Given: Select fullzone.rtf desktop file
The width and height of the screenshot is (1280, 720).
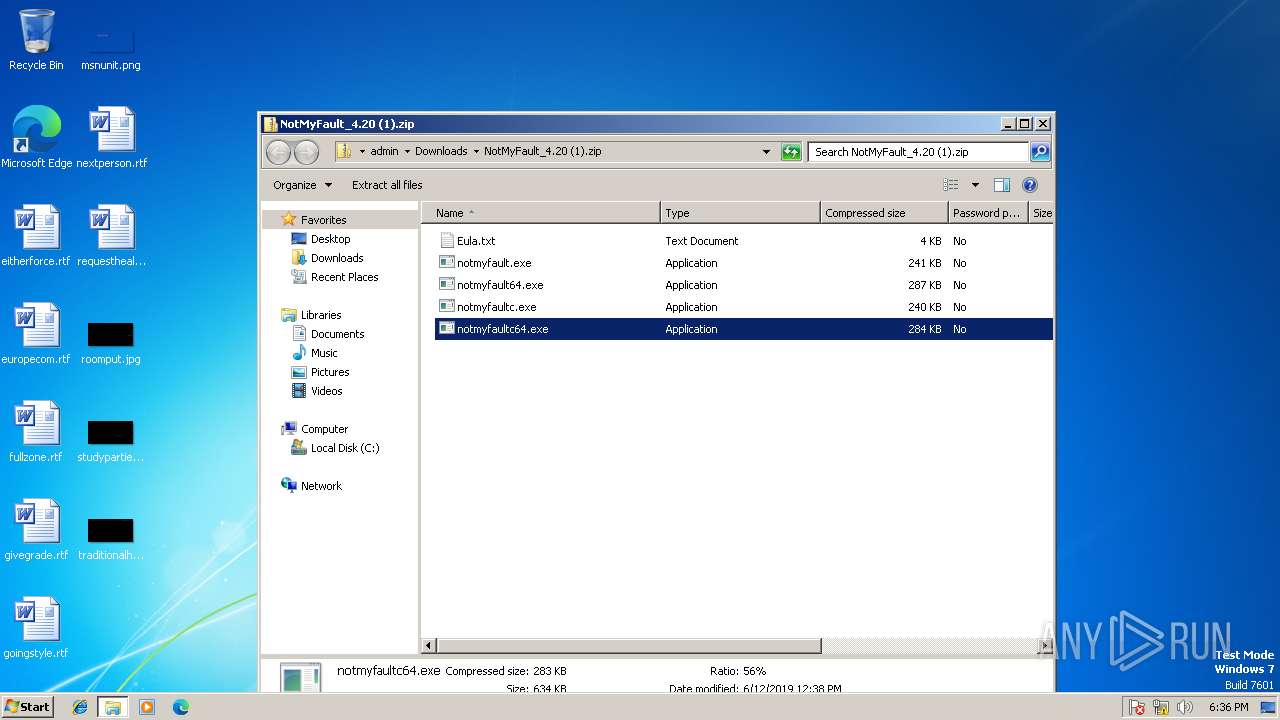Looking at the screenshot, I should (x=36, y=432).
